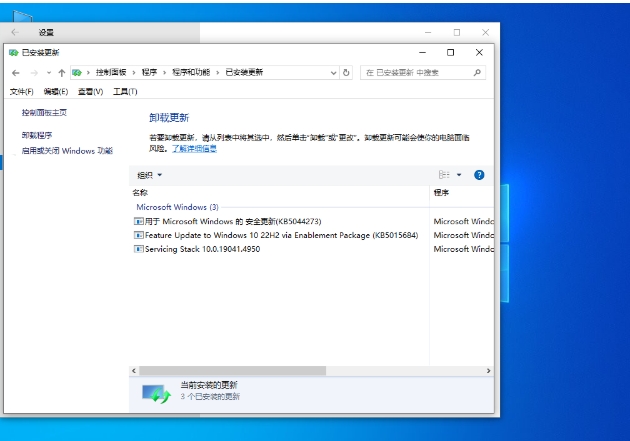Screen dimensions: 630x441
Task: Open the 查看(V) menu
Action: pyautogui.click(x=90, y=92)
